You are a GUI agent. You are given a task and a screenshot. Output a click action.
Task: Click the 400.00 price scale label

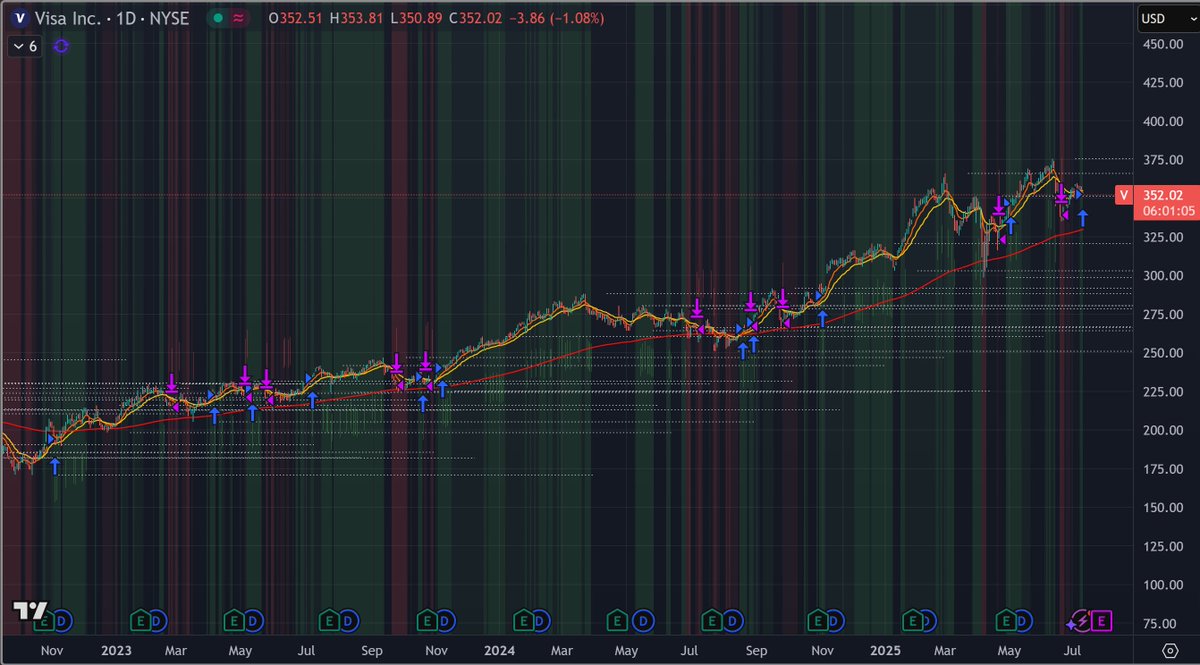point(1163,121)
